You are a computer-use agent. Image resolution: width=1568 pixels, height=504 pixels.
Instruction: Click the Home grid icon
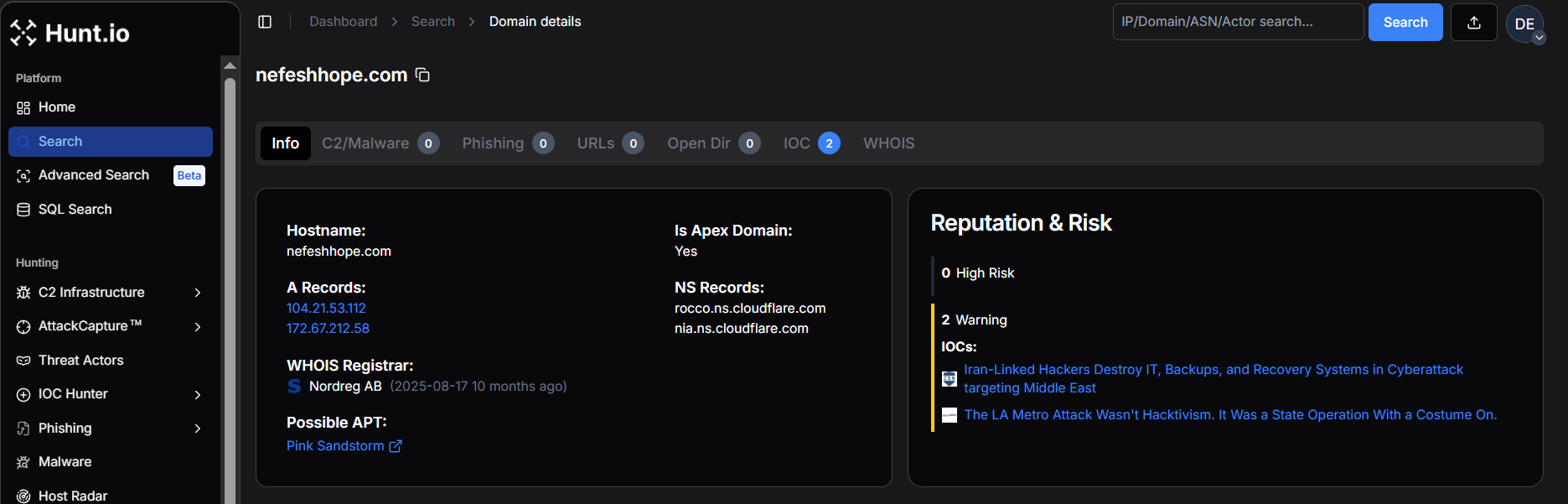[23, 107]
